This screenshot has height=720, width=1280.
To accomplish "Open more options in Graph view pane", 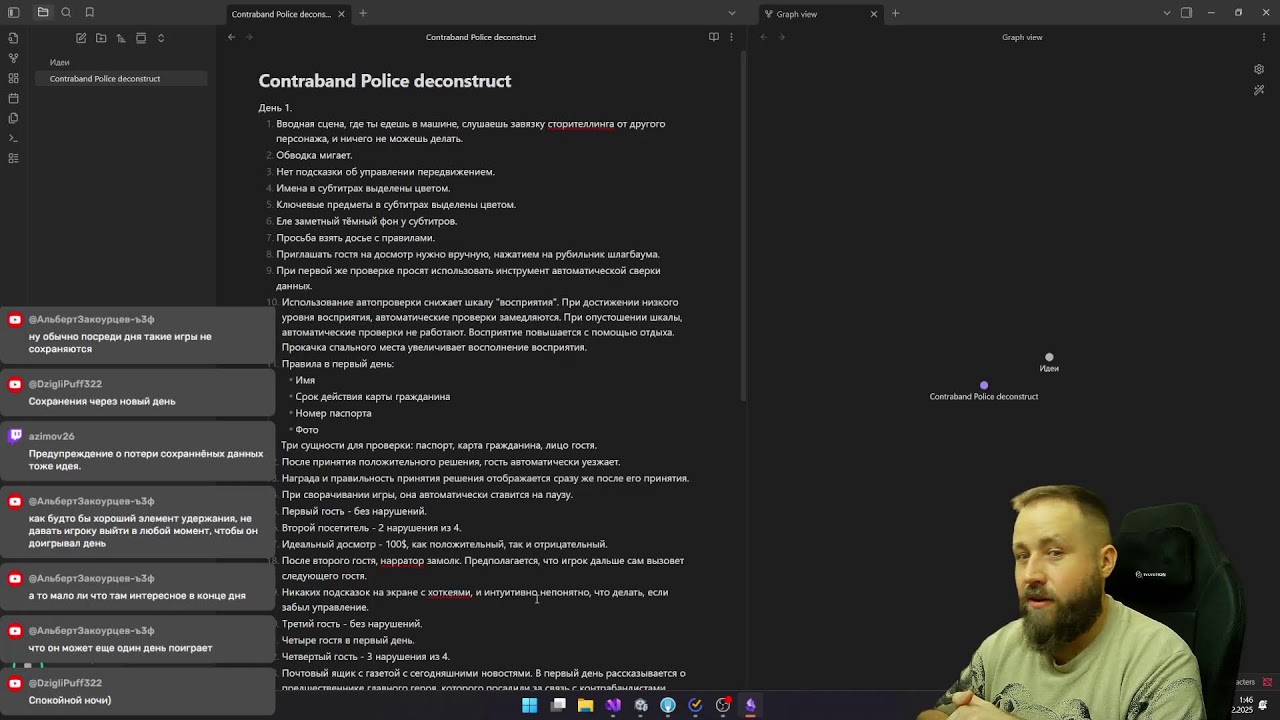I will tap(1264, 37).
